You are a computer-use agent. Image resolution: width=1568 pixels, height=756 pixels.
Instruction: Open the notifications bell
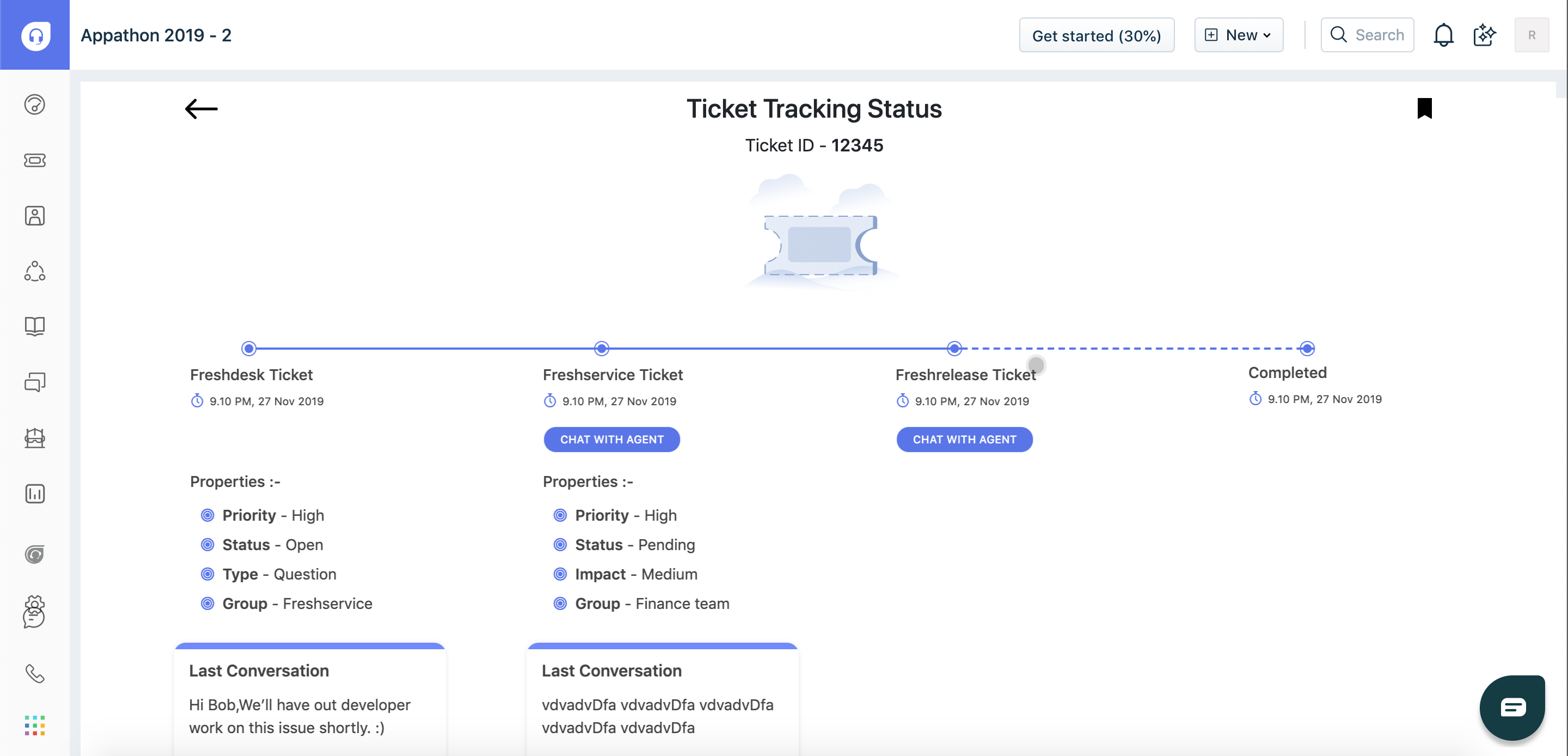coord(1443,35)
